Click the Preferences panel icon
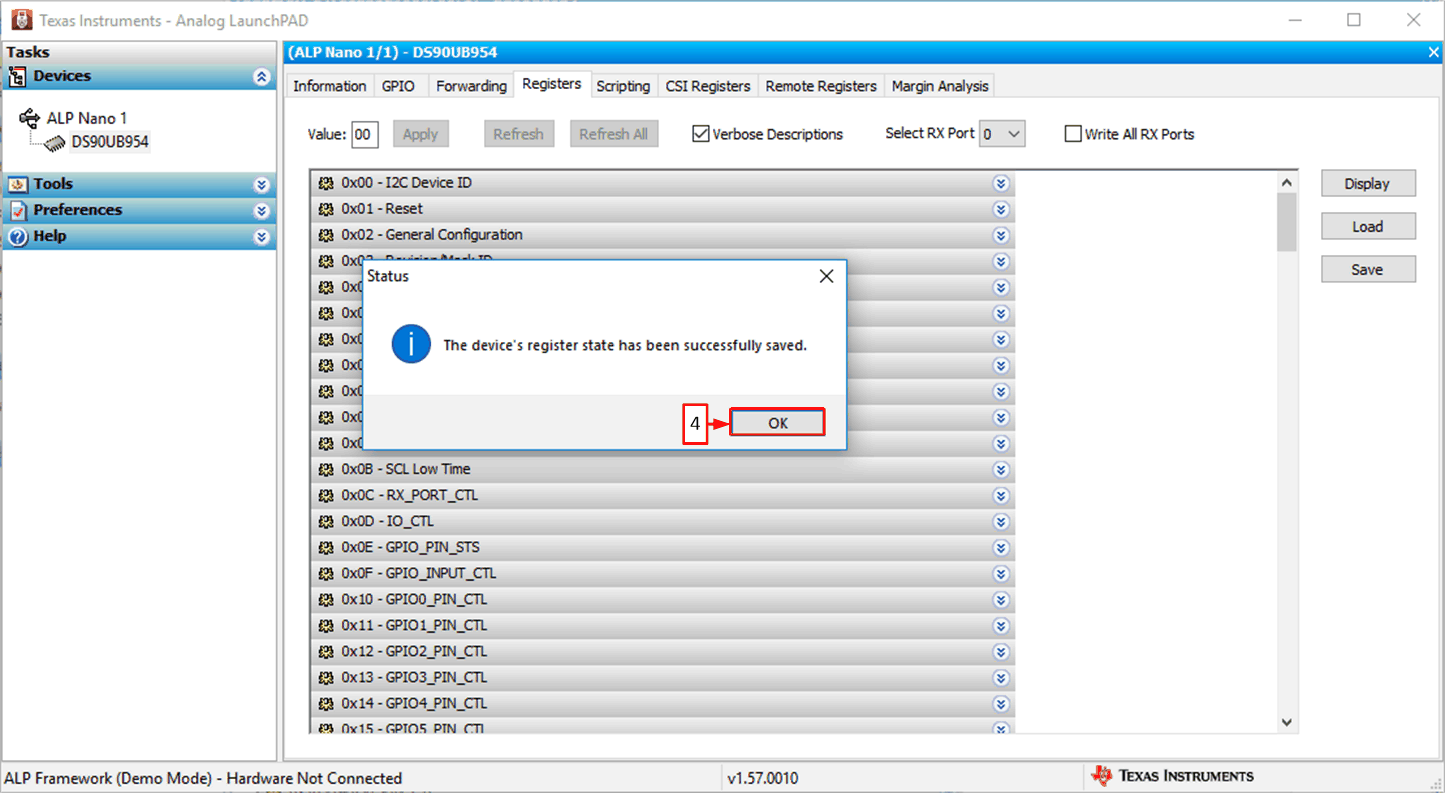Image resolution: width=1445 pixels, height=793 pixels. click(x=18, y=210)
